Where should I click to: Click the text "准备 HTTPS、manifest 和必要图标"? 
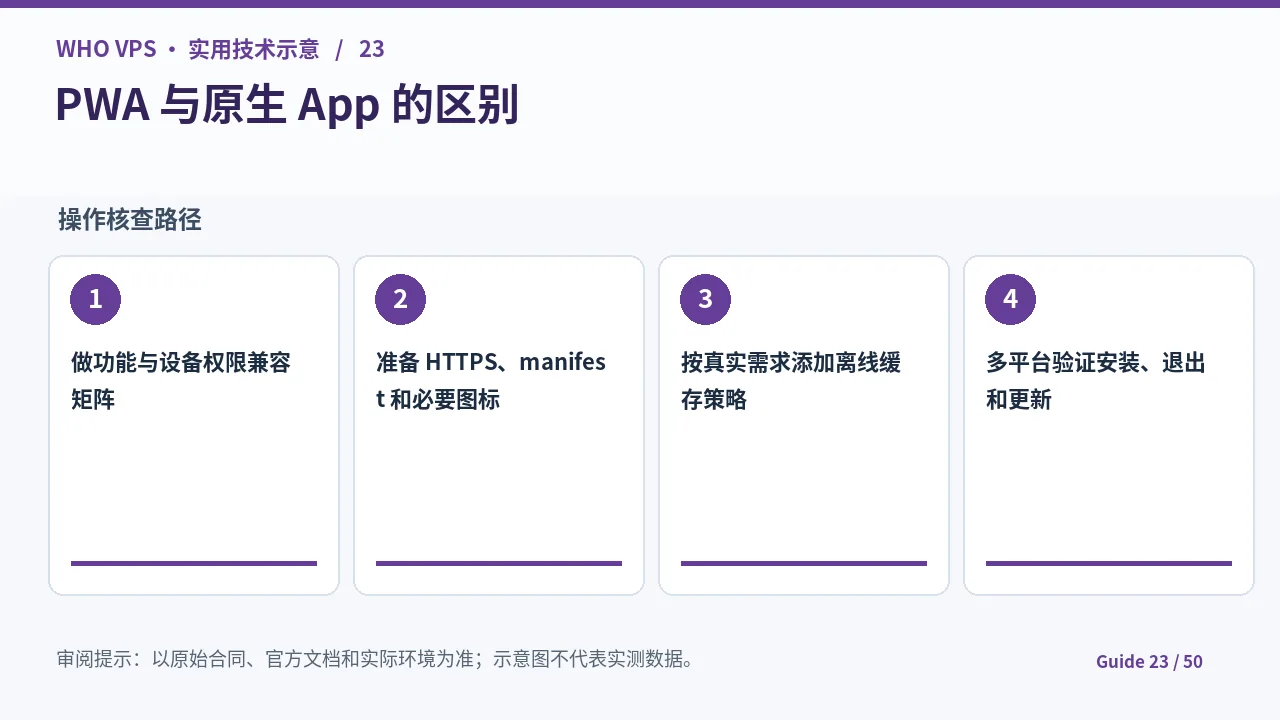click(x=491, y=381)
